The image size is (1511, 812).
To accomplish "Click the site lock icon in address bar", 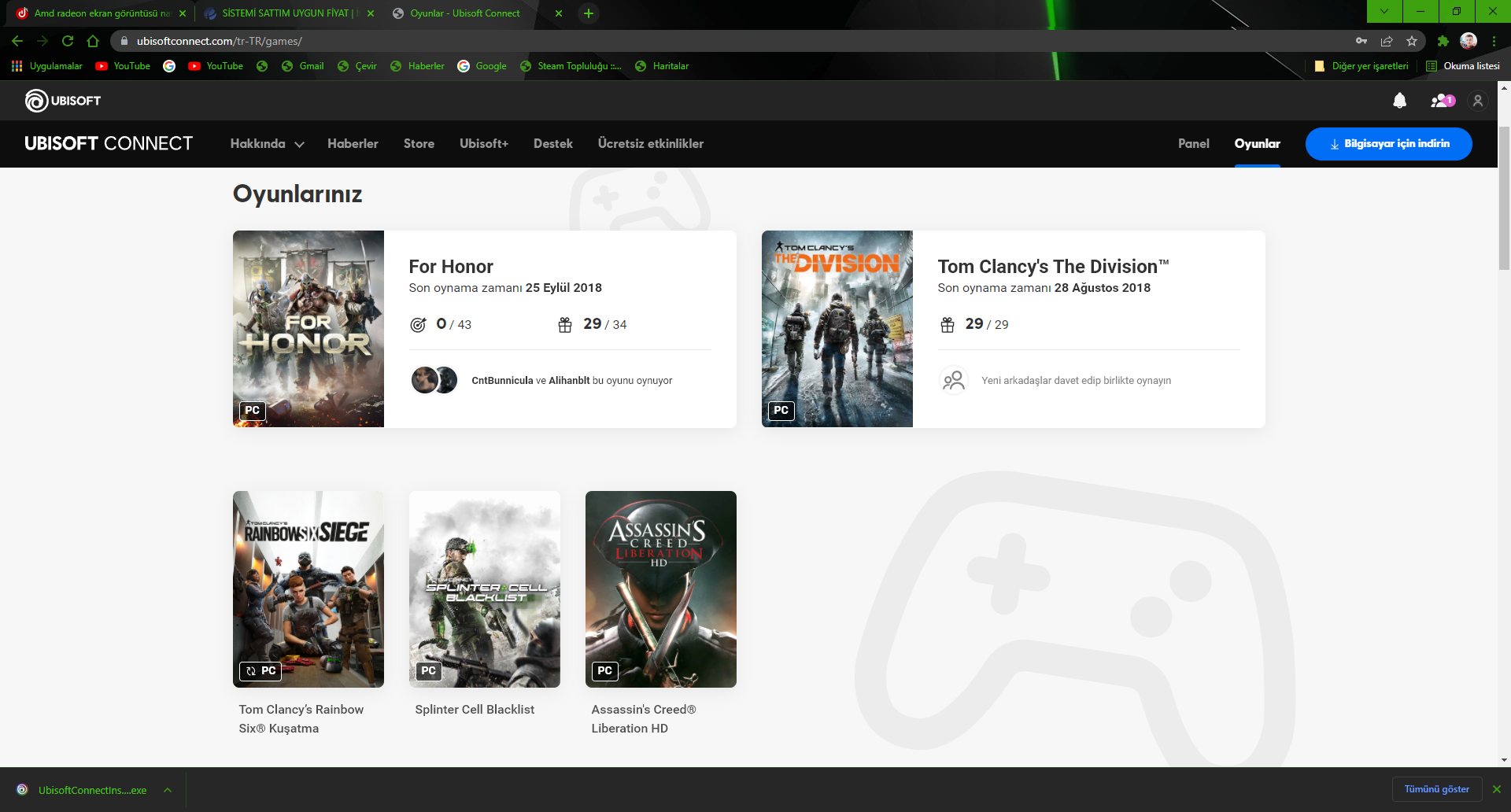I will click(124, 41).
